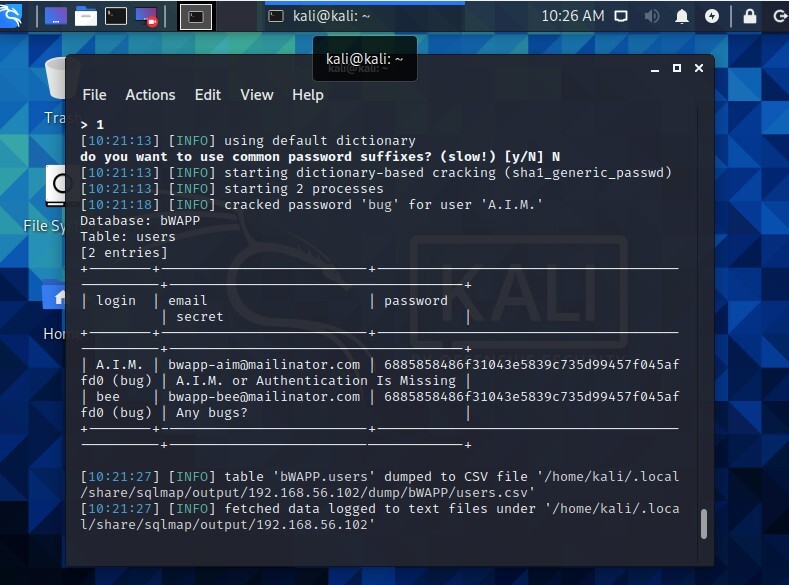This screenshot has width=789, height=585.
Task: Toggle the muted volume tray icon
Action: point(652,16)
